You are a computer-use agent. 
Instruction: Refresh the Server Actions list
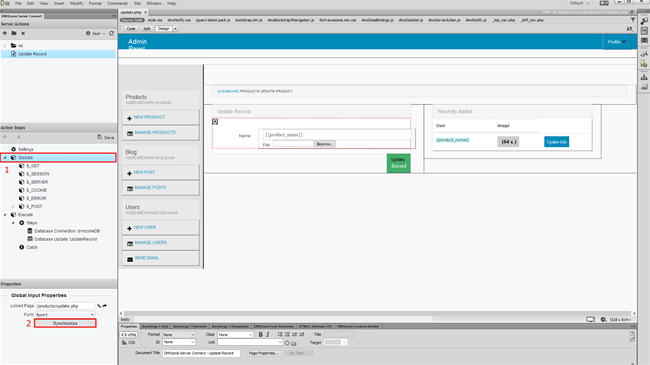112,33
